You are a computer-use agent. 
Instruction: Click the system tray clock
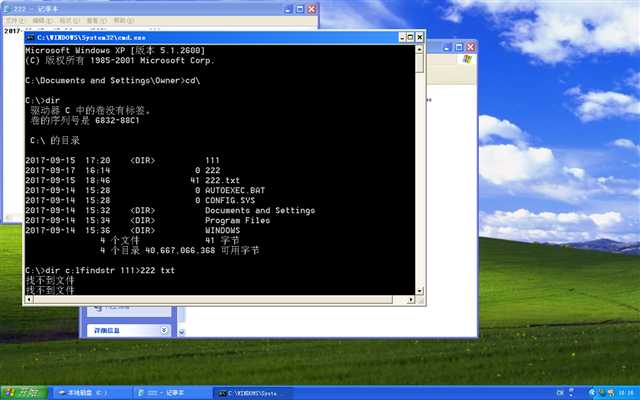[x=627, y=393]
